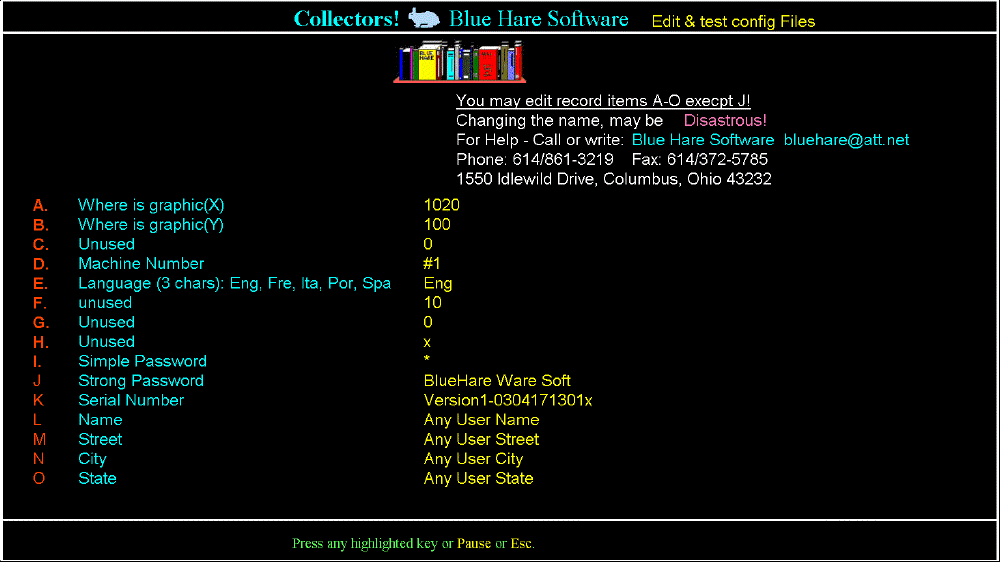Select key E. for Language setting

40,284
